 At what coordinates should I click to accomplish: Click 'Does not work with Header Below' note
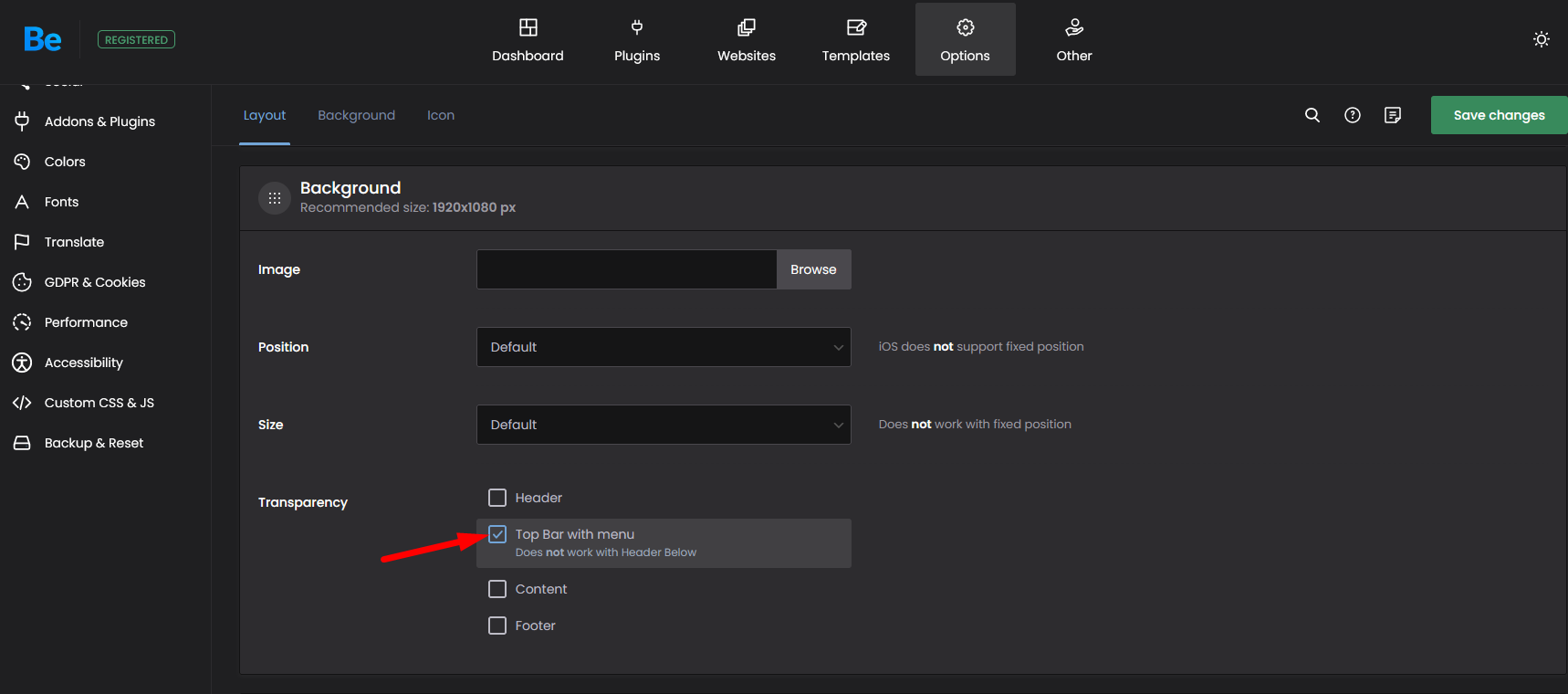pyautogui.click(x=606, y=552)
